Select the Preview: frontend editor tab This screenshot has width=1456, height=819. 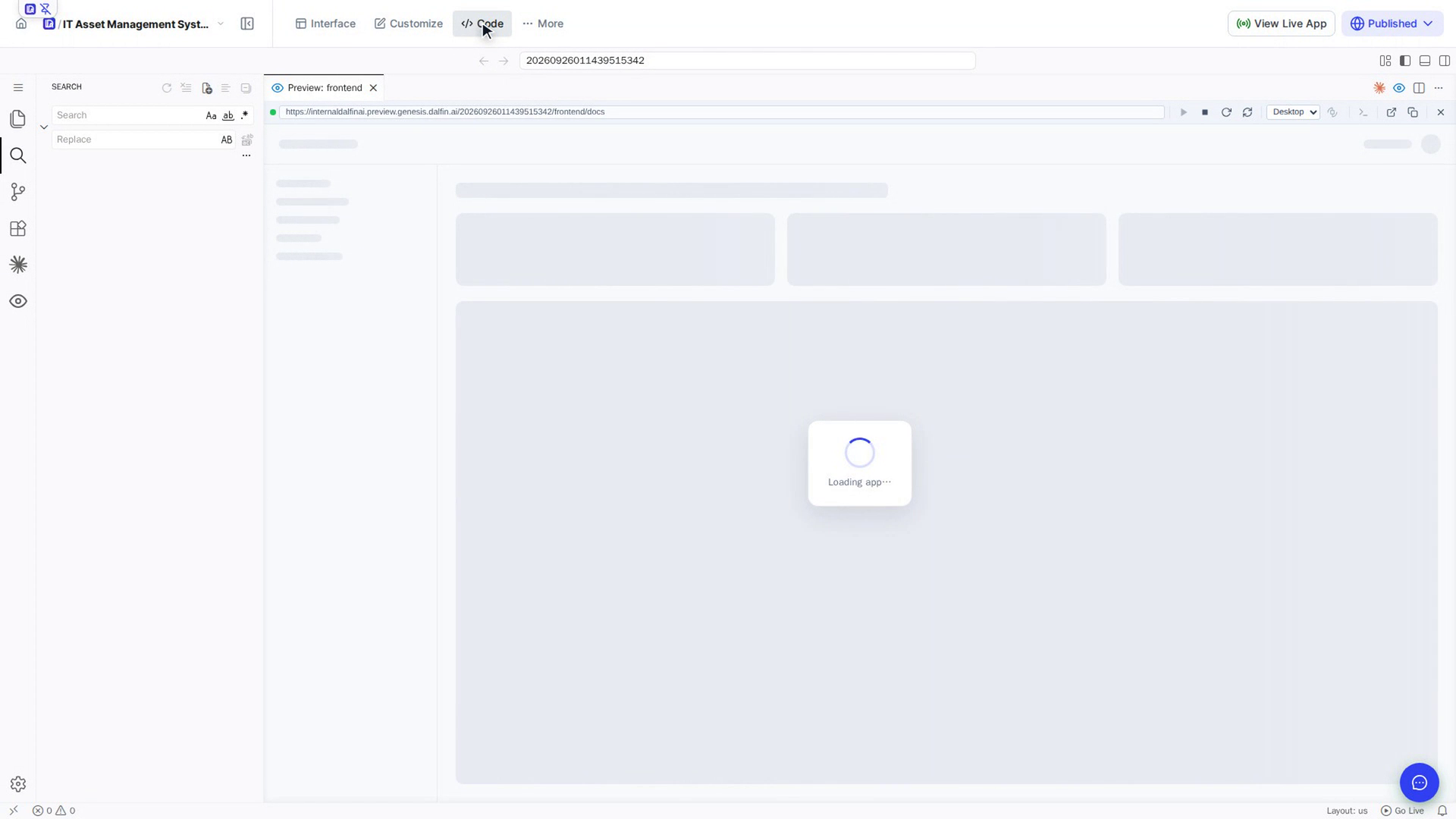pyautogui.click(x=324, y=88)
